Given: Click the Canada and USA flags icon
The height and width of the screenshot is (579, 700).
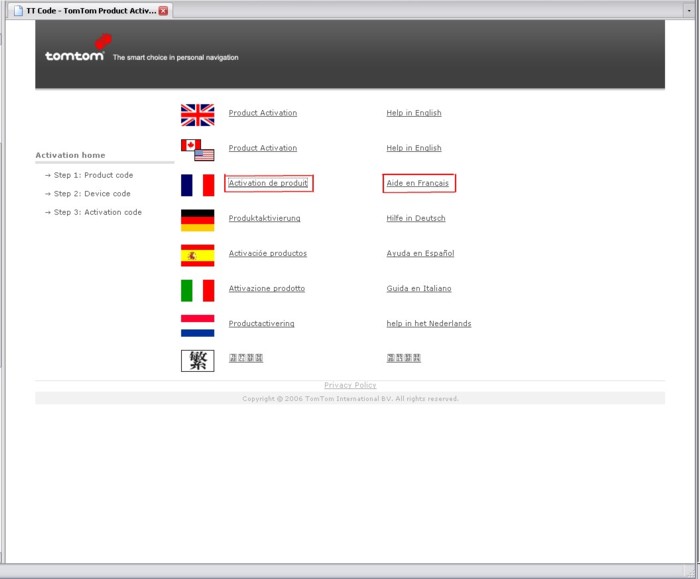Looking at the screenshot, I should 197,150.
